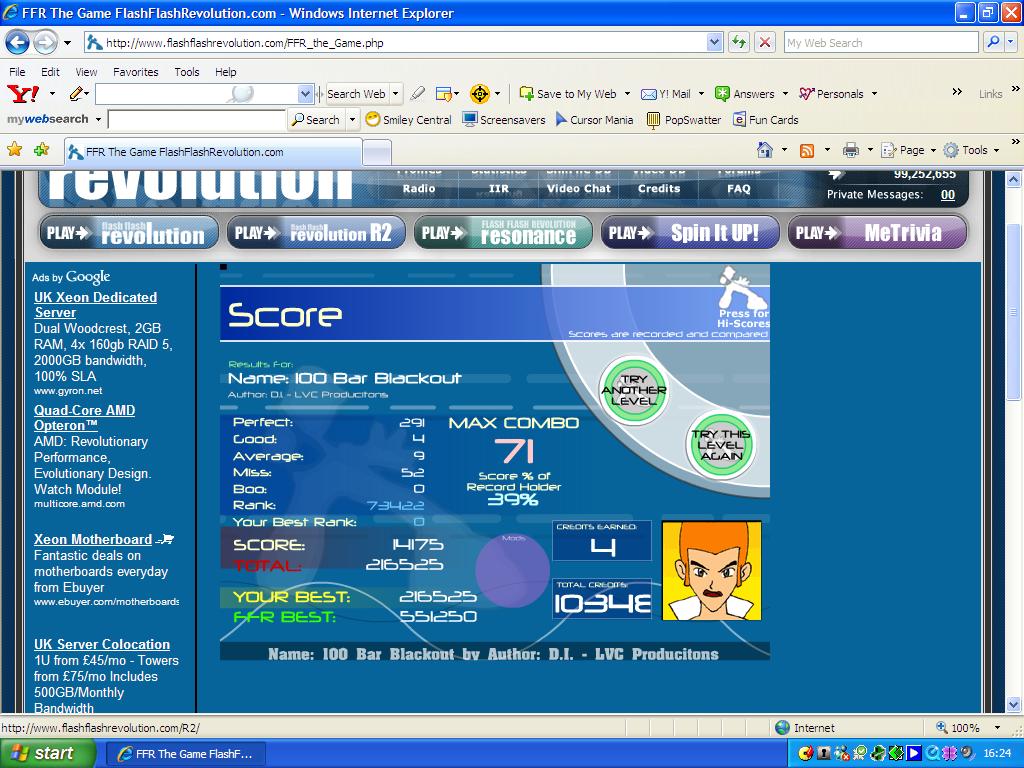The image size is (1024, 768).
Task: Click the browser Forward arrow button
Action: tap(45, 43)
